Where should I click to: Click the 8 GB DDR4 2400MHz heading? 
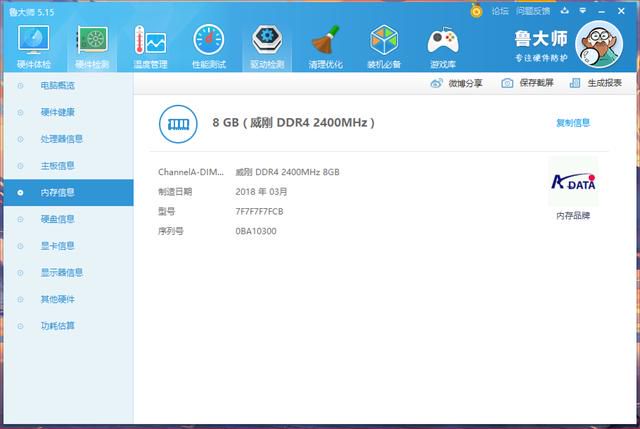pos(293,122)
